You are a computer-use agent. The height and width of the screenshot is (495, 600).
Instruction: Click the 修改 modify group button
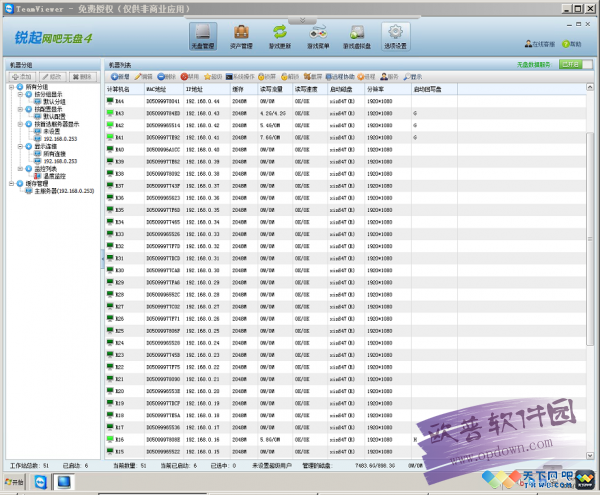pos(52,77)
